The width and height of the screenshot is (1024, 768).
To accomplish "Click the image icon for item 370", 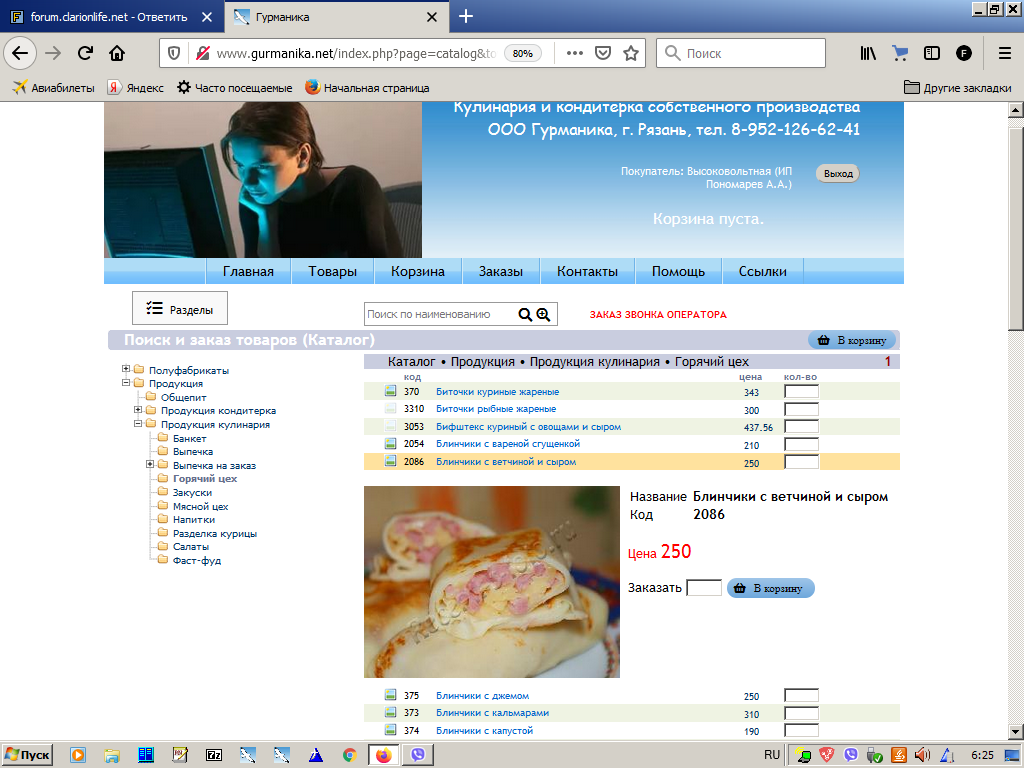I will click(x=391, y=392).
